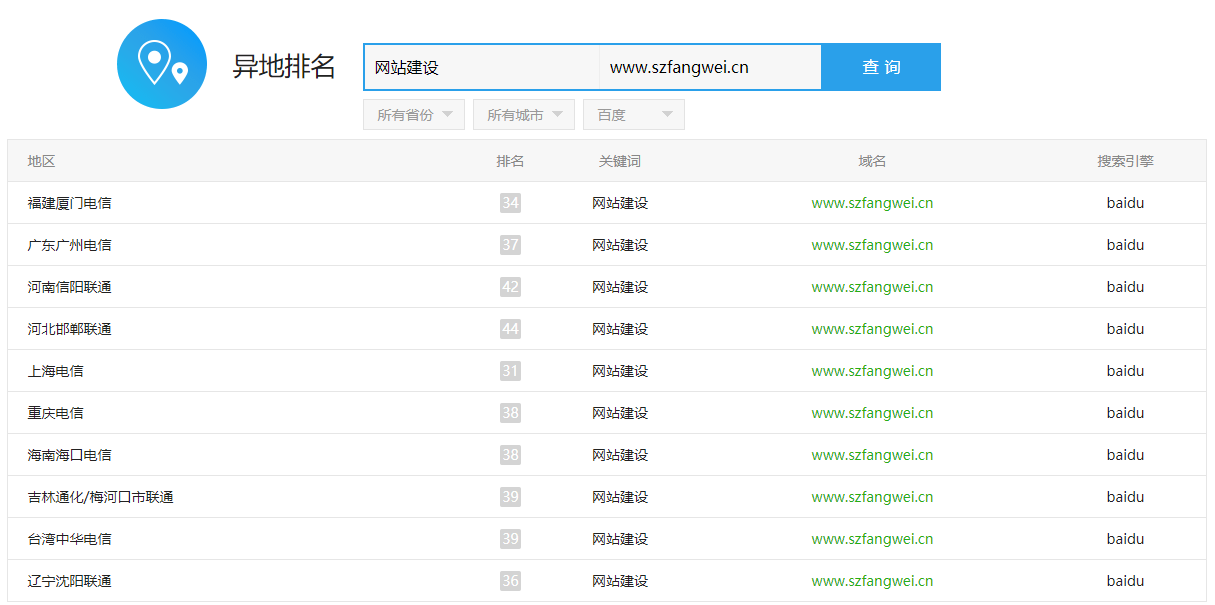Click rank badge 31 for 上海电信
This screenshot has height=605, width=1215.
point(510,371)
